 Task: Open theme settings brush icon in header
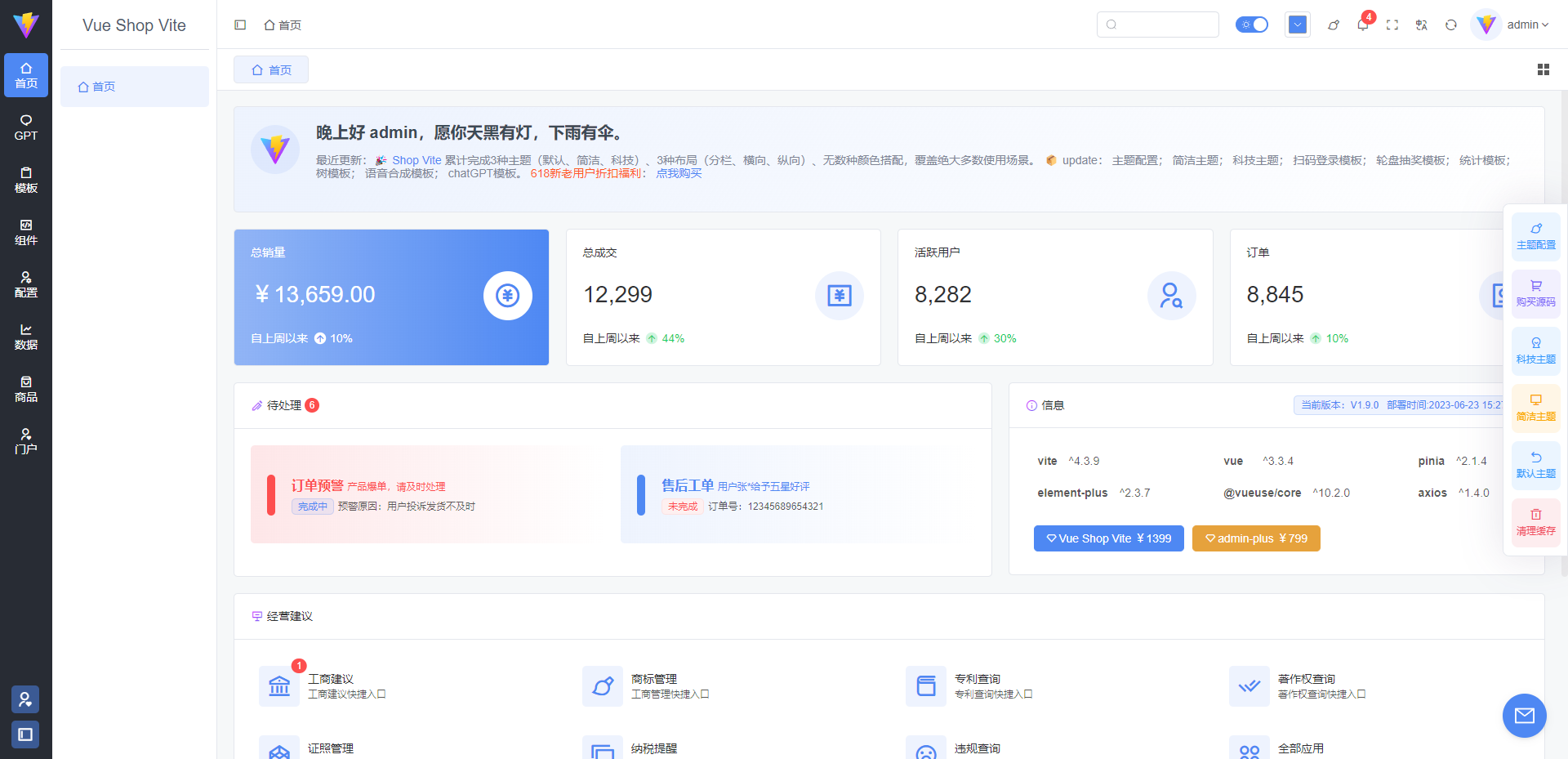click(x=1334, y=25)
